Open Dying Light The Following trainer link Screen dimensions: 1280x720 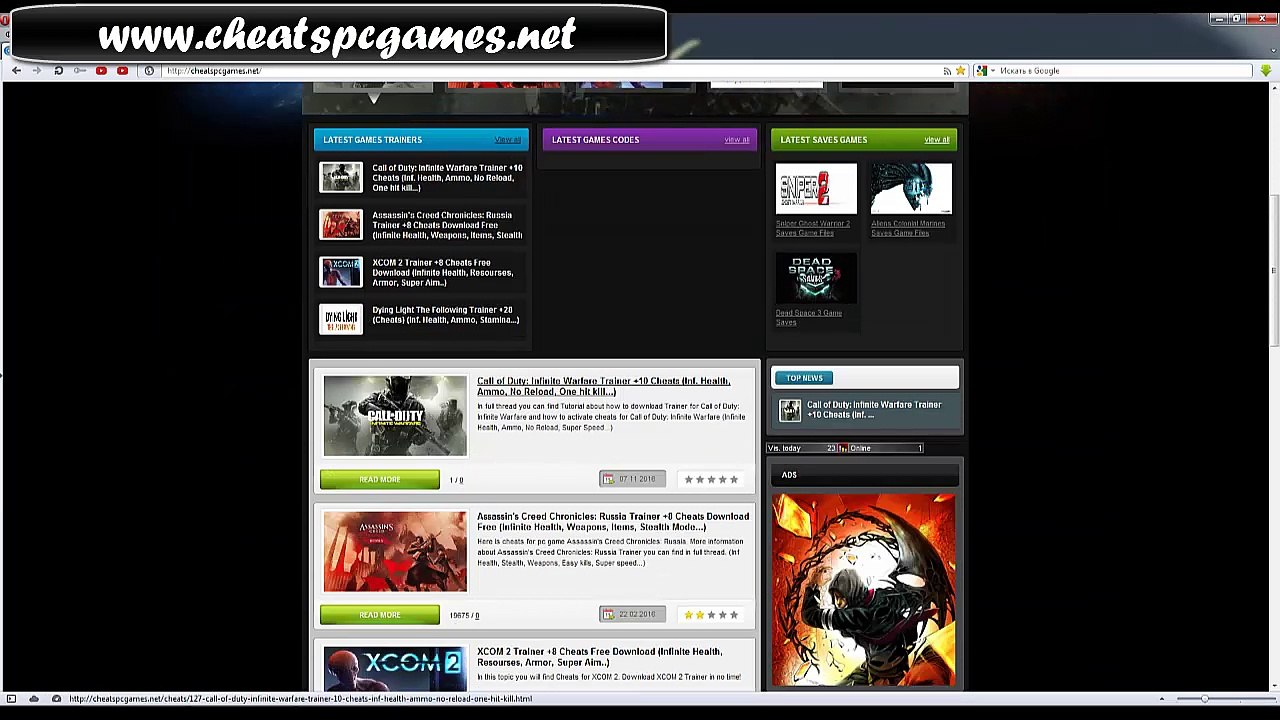445,315
